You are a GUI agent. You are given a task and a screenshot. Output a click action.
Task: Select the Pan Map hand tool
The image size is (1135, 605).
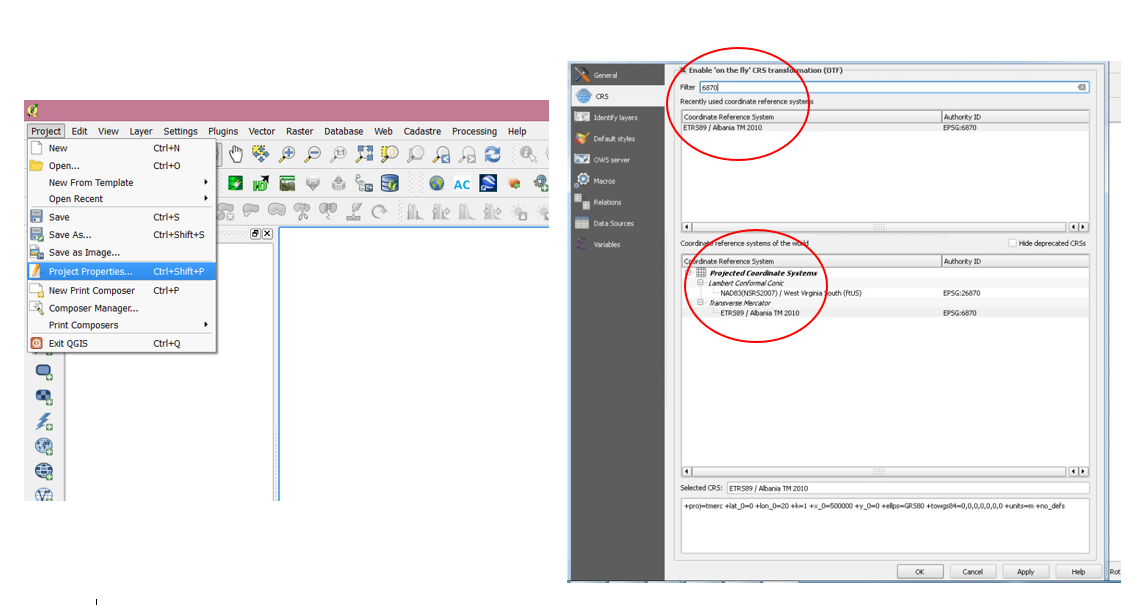236,153
